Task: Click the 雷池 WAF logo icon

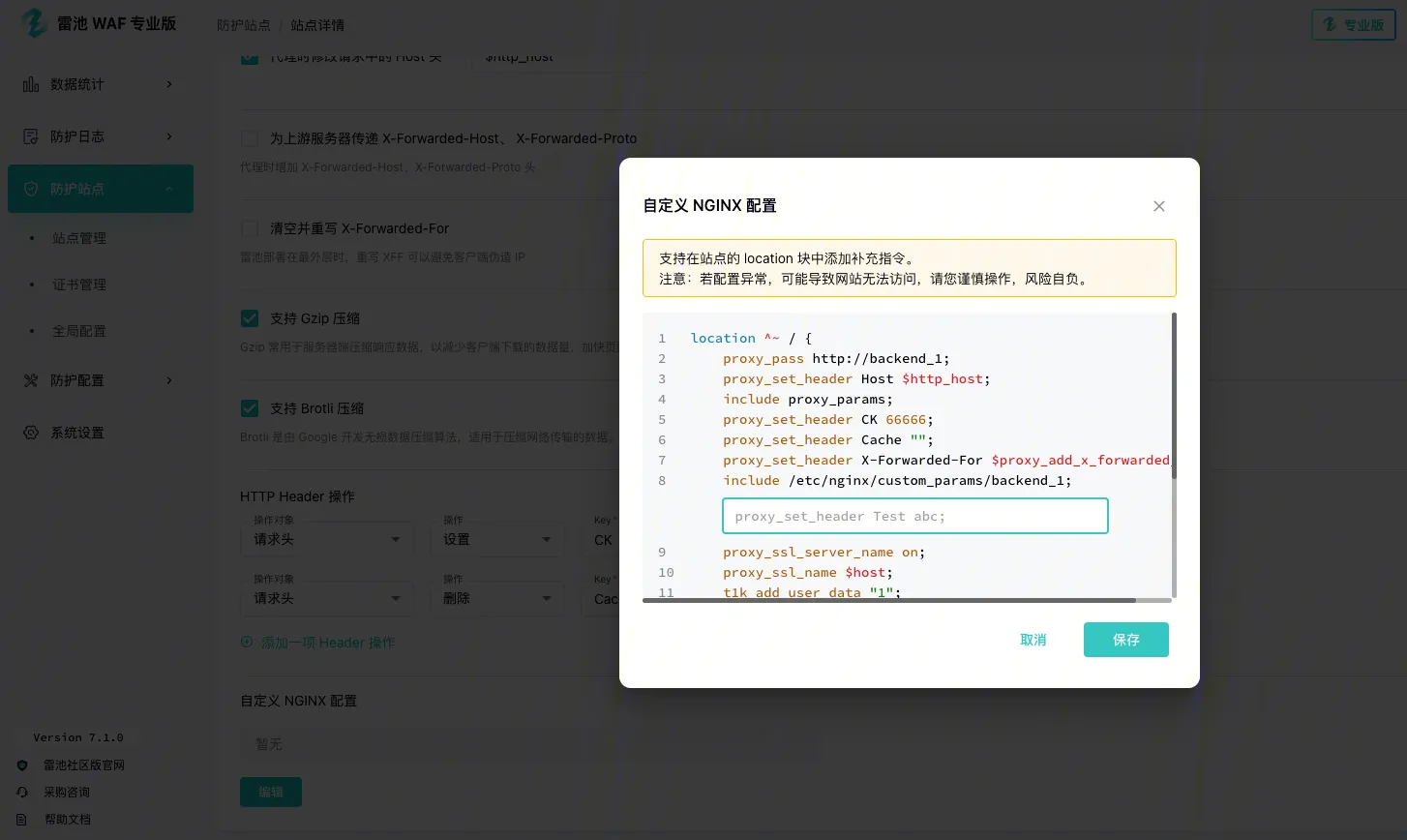Action: 34,24
